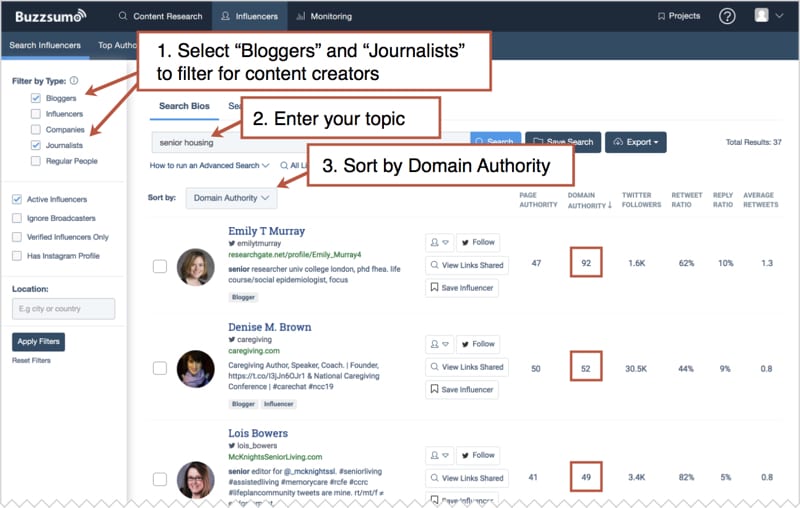Open Denise M. Brown's profile photo
The width and height of the screenshot is (800, 508).
[195, 369]
